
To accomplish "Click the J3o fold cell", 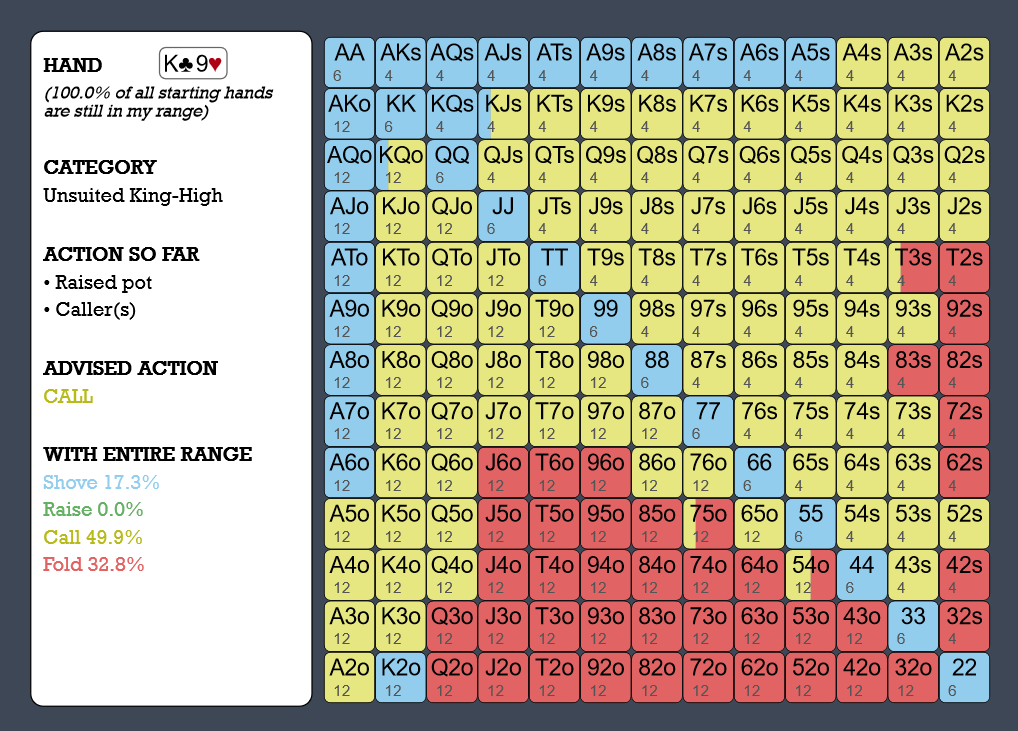I will tap(503, 626).
